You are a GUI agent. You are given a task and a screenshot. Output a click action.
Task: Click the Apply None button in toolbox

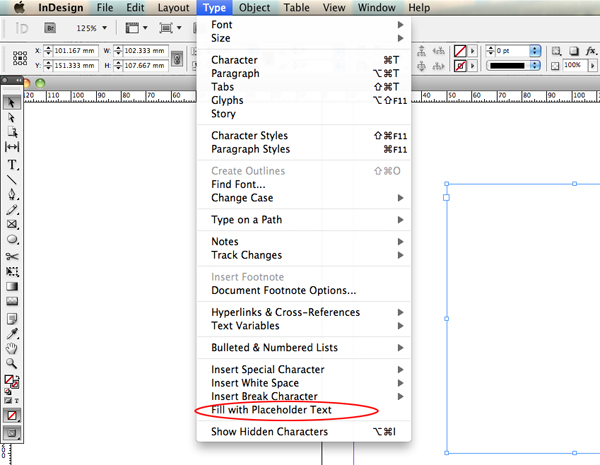(x=12, y=416)
